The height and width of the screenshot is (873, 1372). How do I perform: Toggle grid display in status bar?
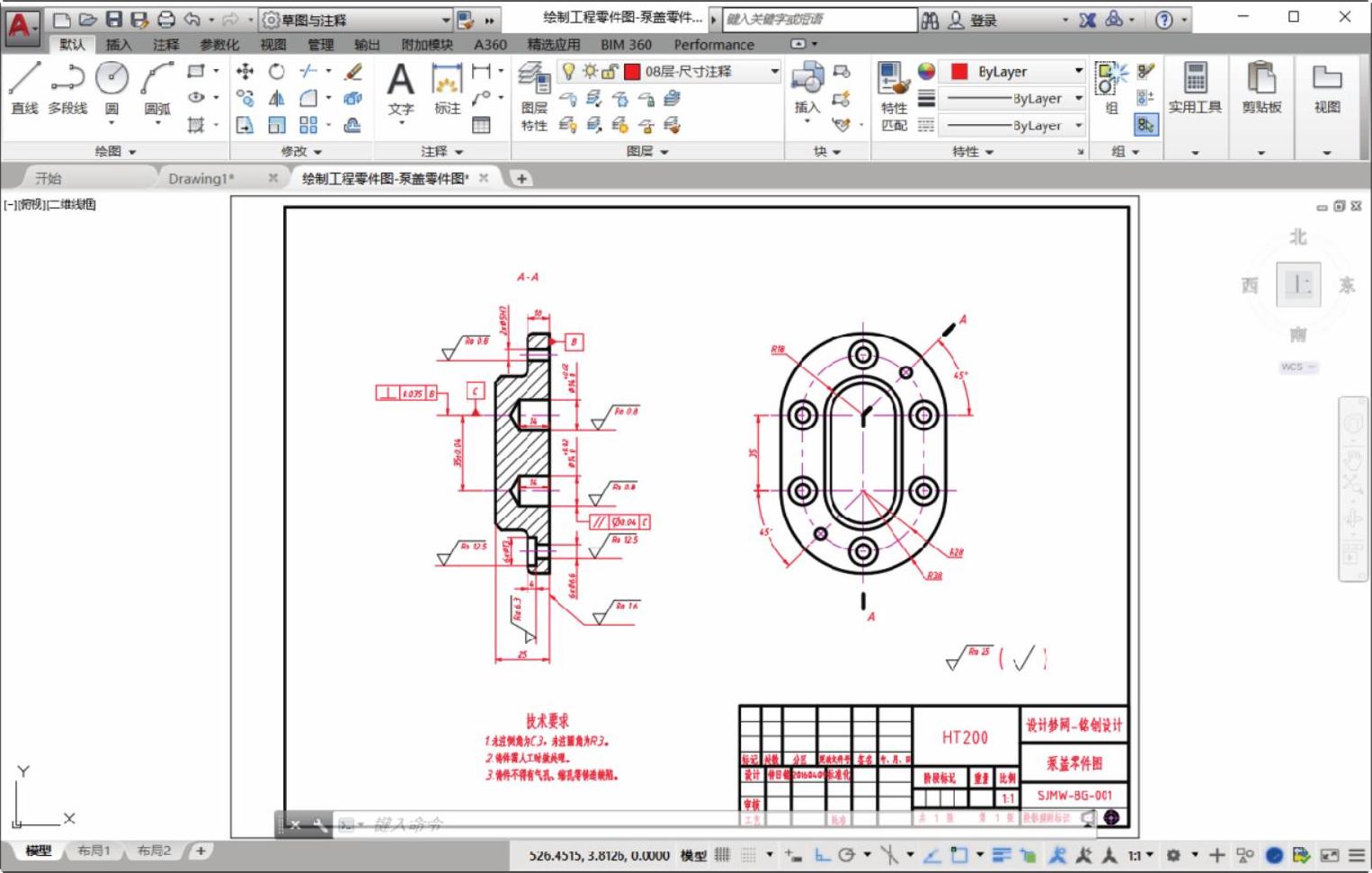[722, 855]
